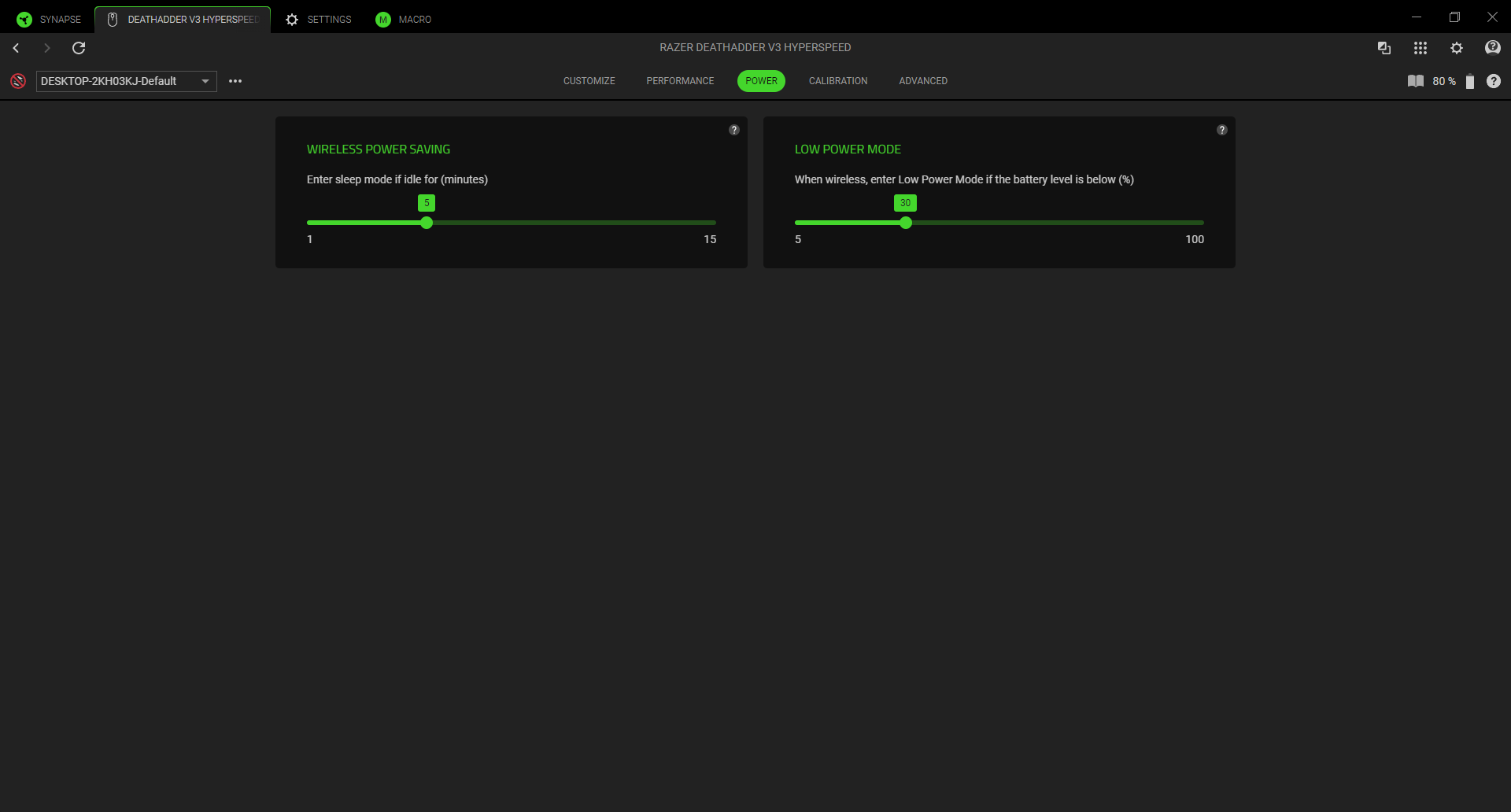
Task: Click the help icon beside battery
Action: [1494, 81]
